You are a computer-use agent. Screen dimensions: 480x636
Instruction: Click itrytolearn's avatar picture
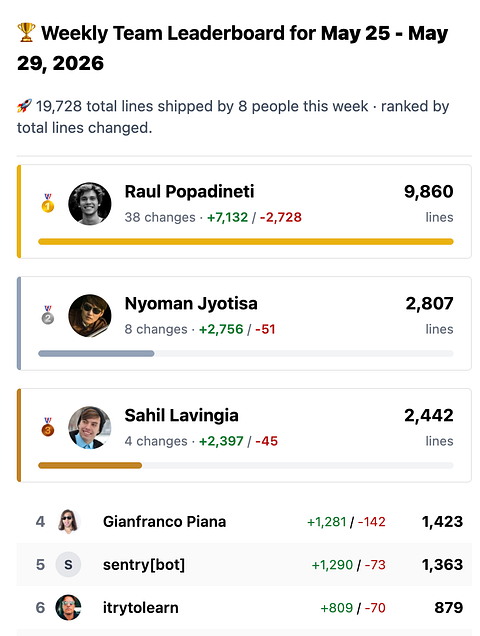coord(68,608)
